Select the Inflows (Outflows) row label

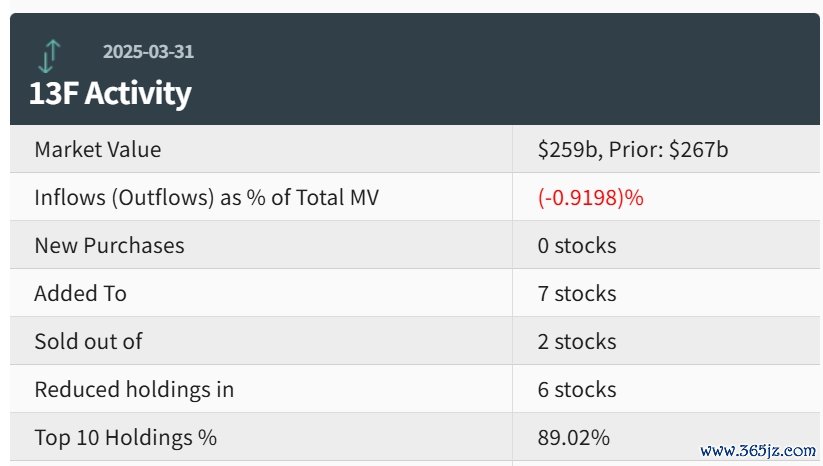207,198
